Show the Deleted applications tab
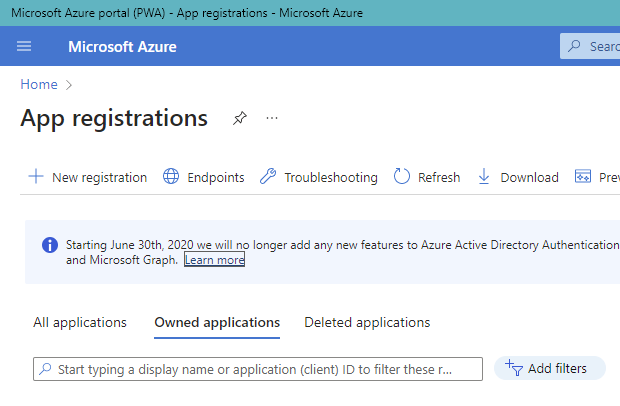The image size is (620, 406). point(367,322)
